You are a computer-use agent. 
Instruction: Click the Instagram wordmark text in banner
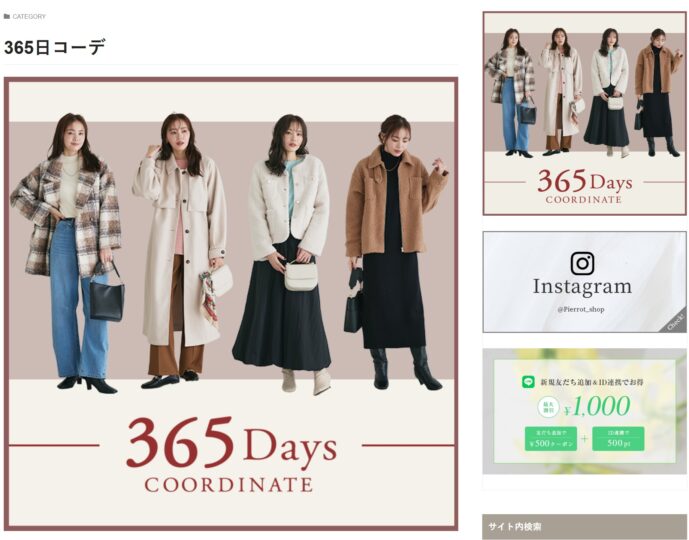pyautogui.click(x=582, y=286)
